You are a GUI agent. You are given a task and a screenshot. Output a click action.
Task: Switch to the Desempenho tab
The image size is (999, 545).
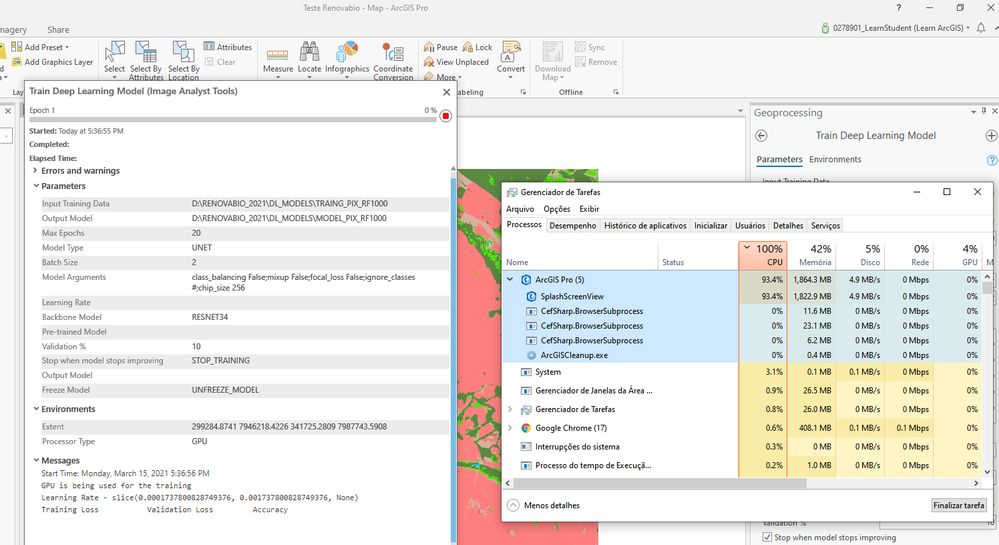click(x=573, y=226)
